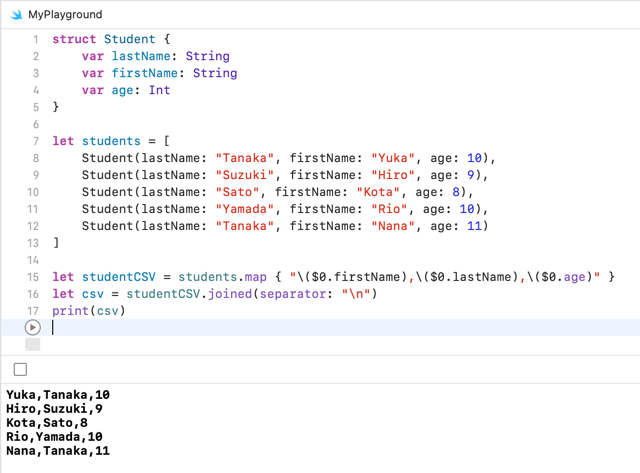Click the students array name on line 7
The height and width of the screenshot is (473, 640).
111,141
